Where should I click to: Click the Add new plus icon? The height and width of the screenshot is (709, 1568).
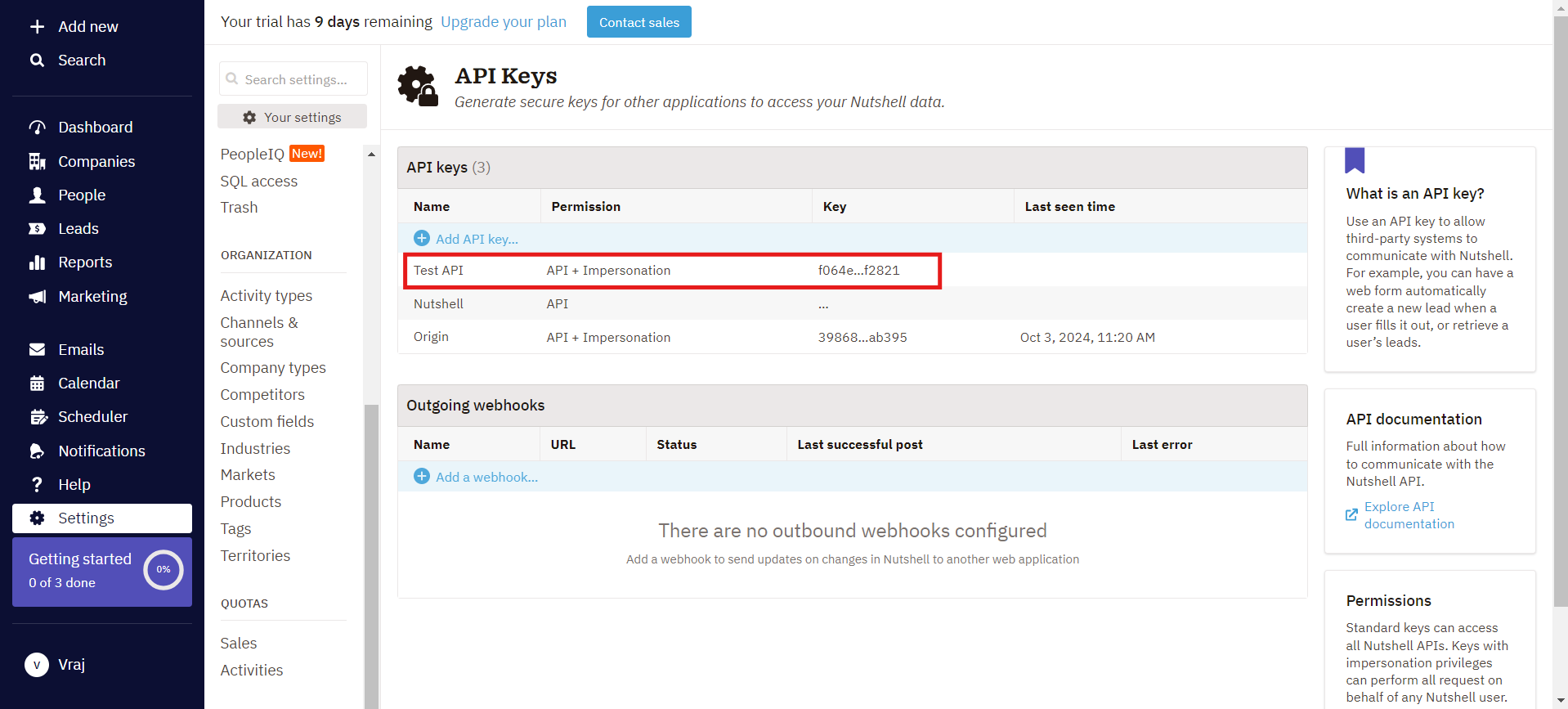coord(37,27)
